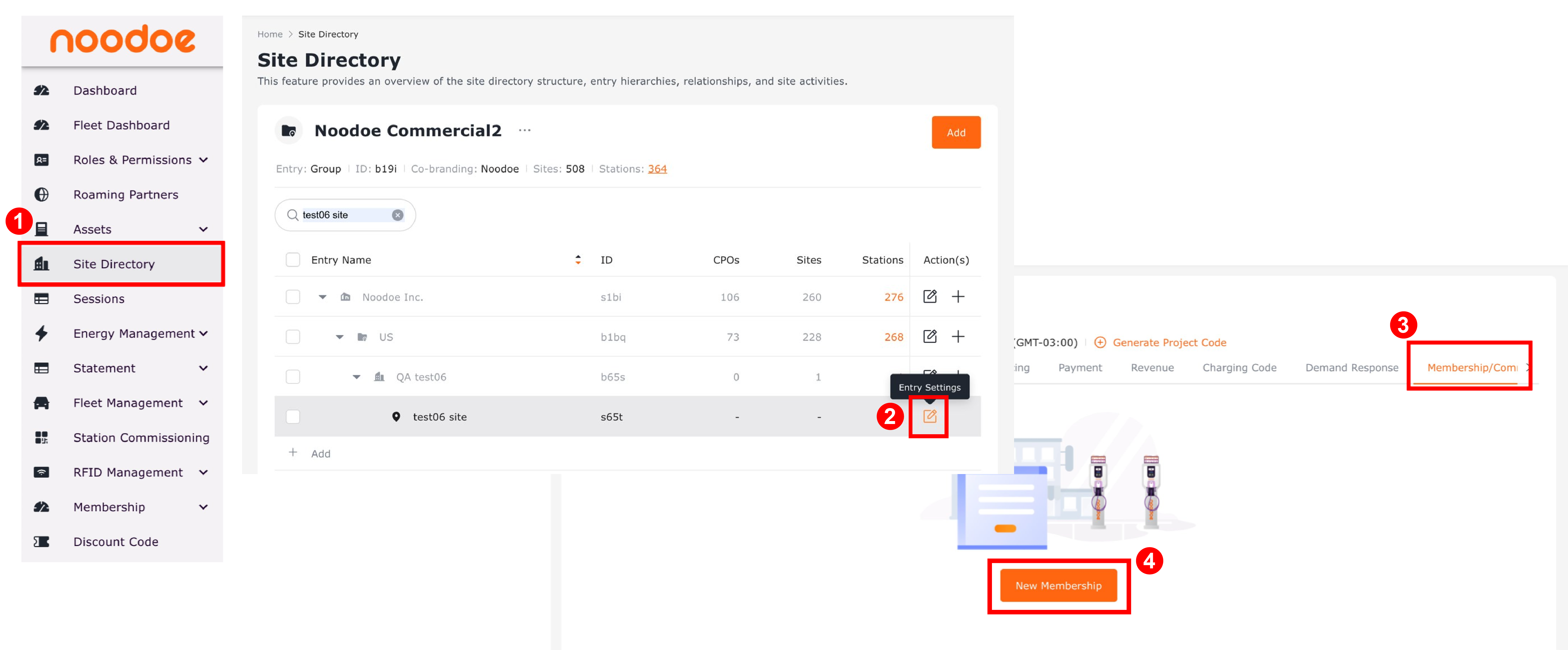Open Noodoe Inc. stations count 276
This screenshot has height=650, width=1568.
[894, 297]
